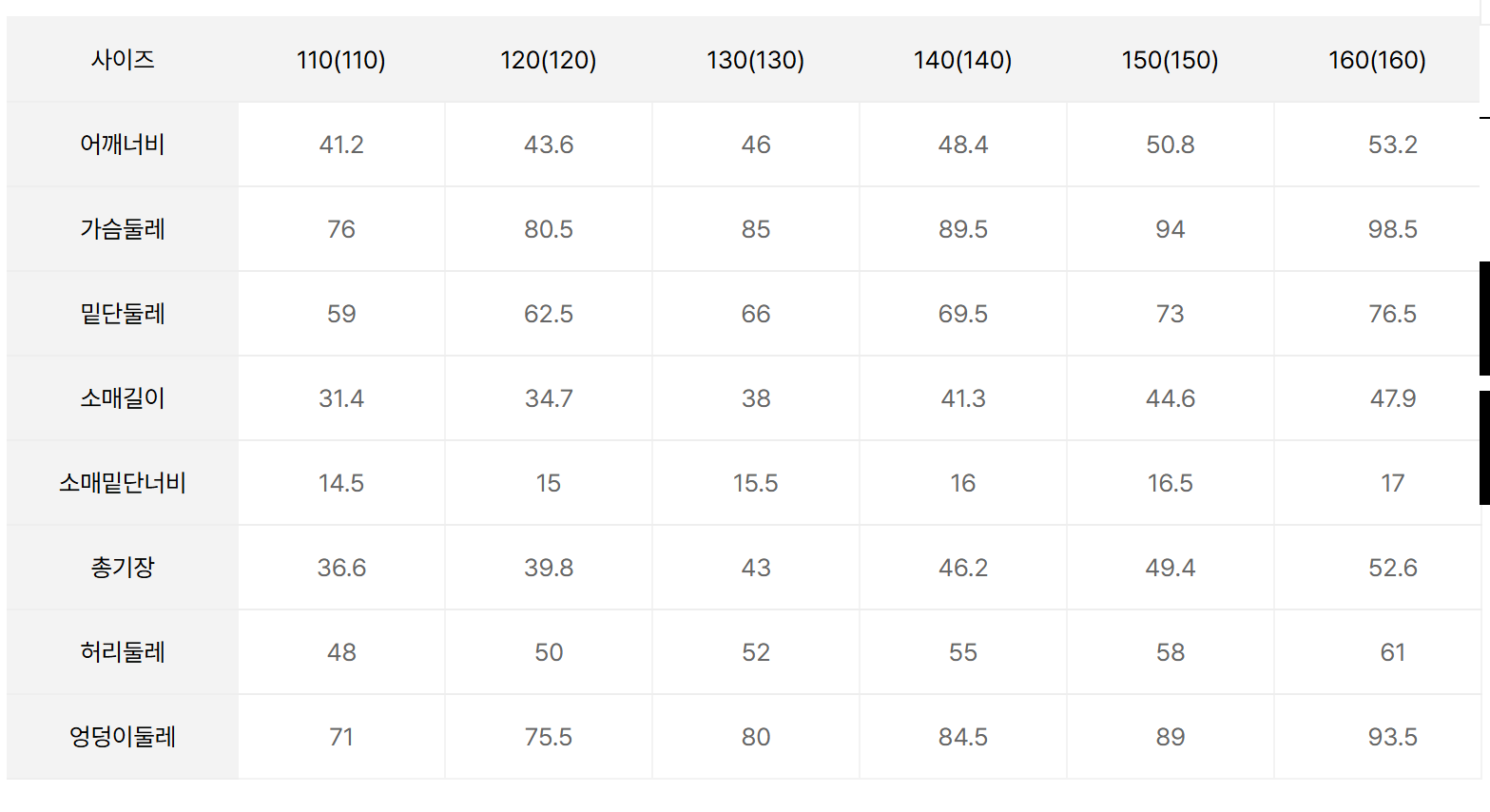
Task: Select the 36.6 value in 총기장 row
Action: [341, 568]
